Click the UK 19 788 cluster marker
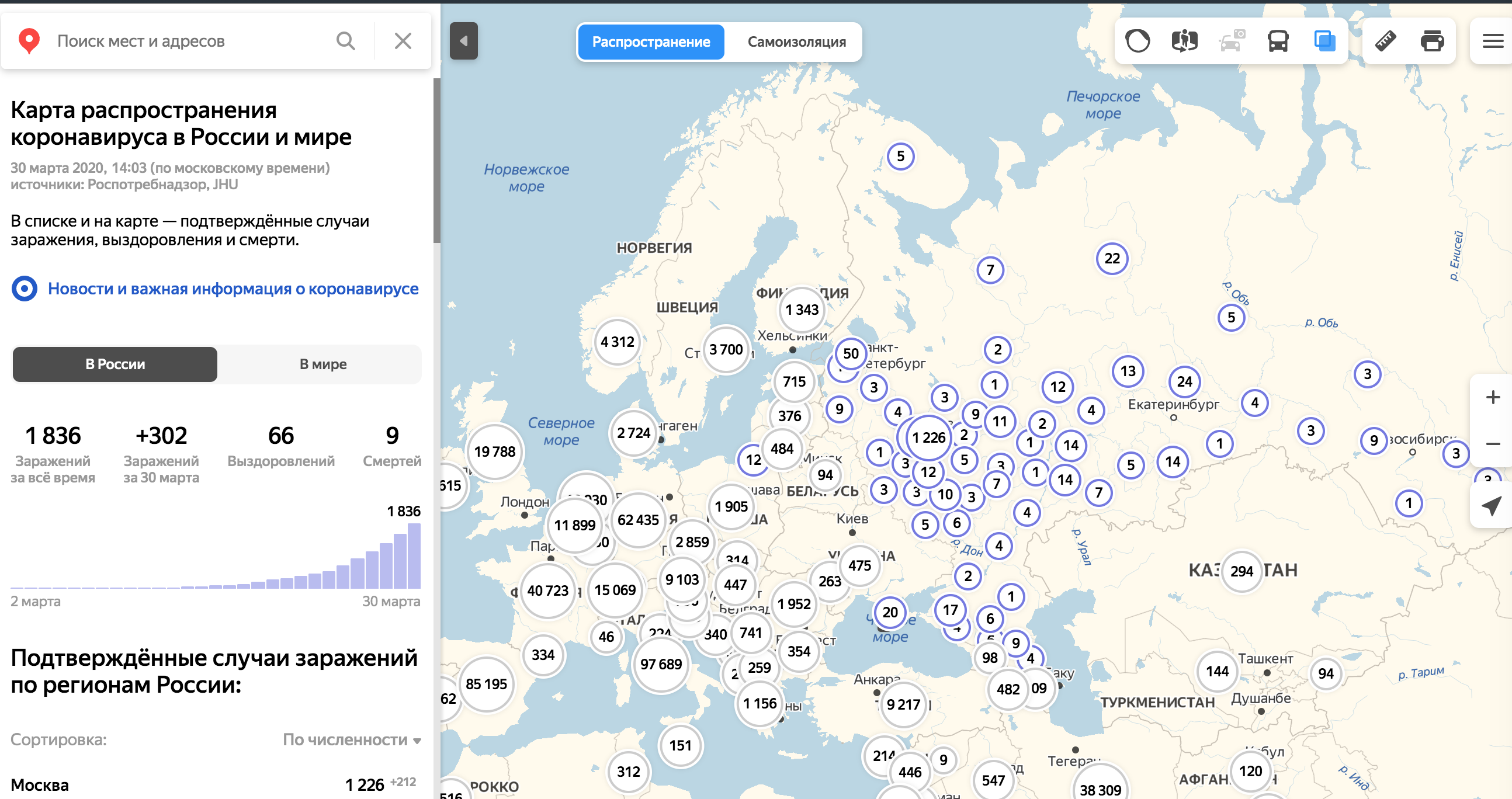The image size is (1512, 799). (495, 451)
